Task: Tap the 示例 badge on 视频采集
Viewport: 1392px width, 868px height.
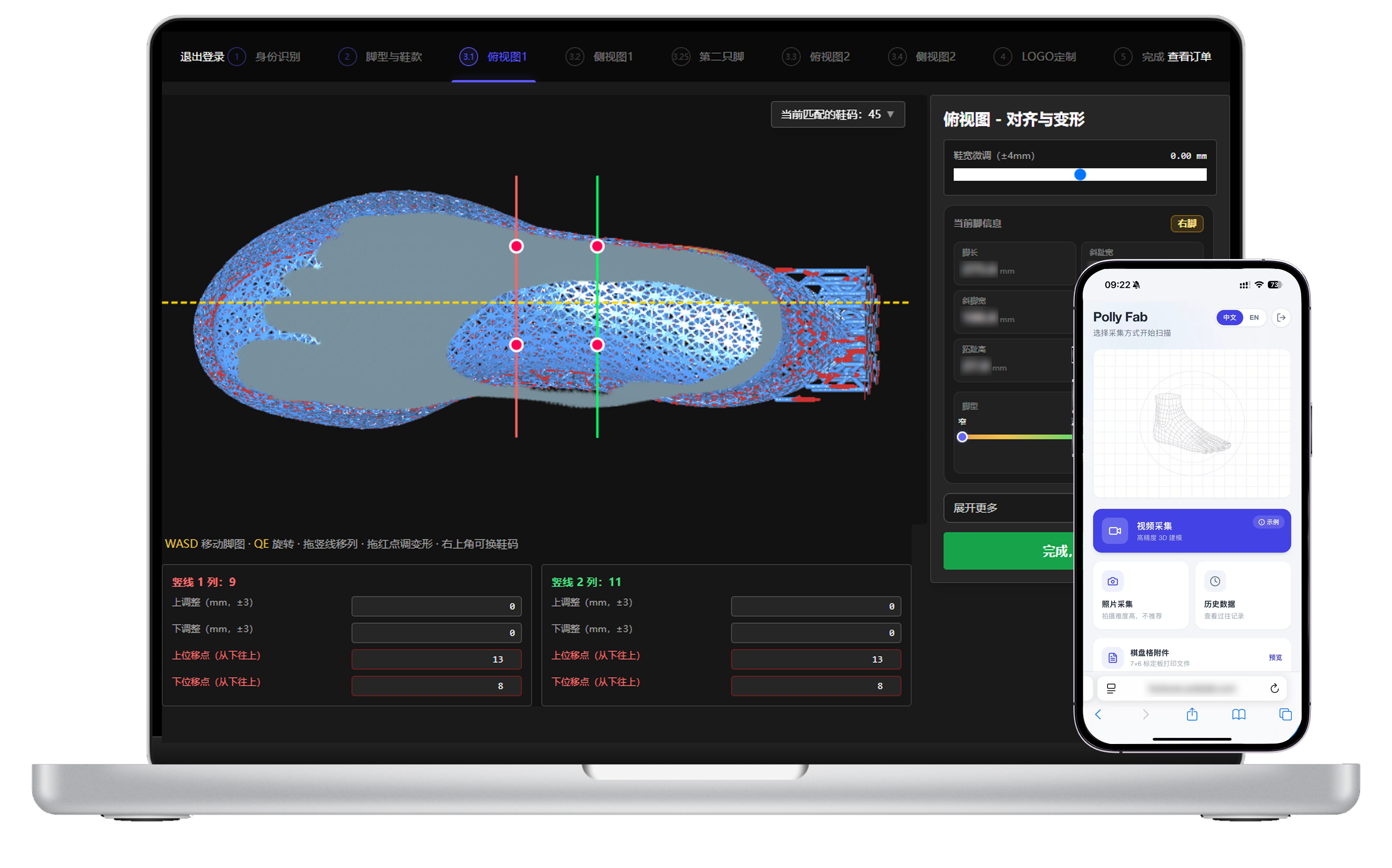Action: [1268, 522]
